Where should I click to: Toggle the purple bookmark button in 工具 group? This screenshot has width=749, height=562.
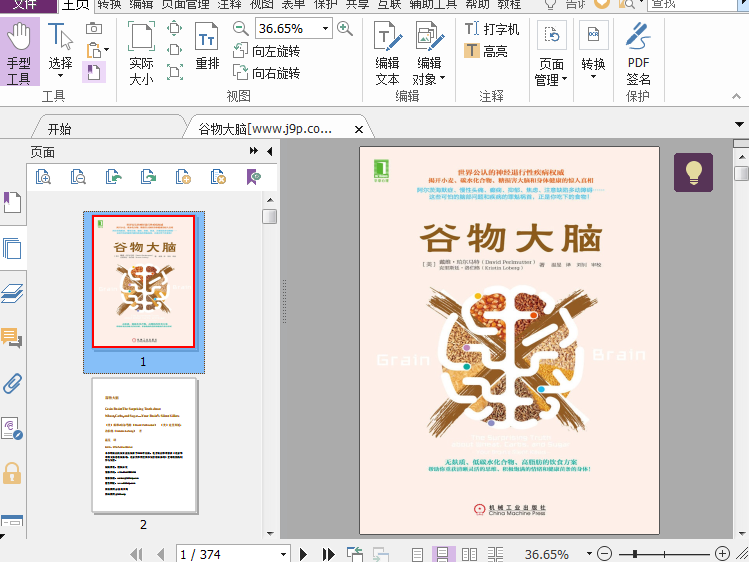(x=94, y=73)
